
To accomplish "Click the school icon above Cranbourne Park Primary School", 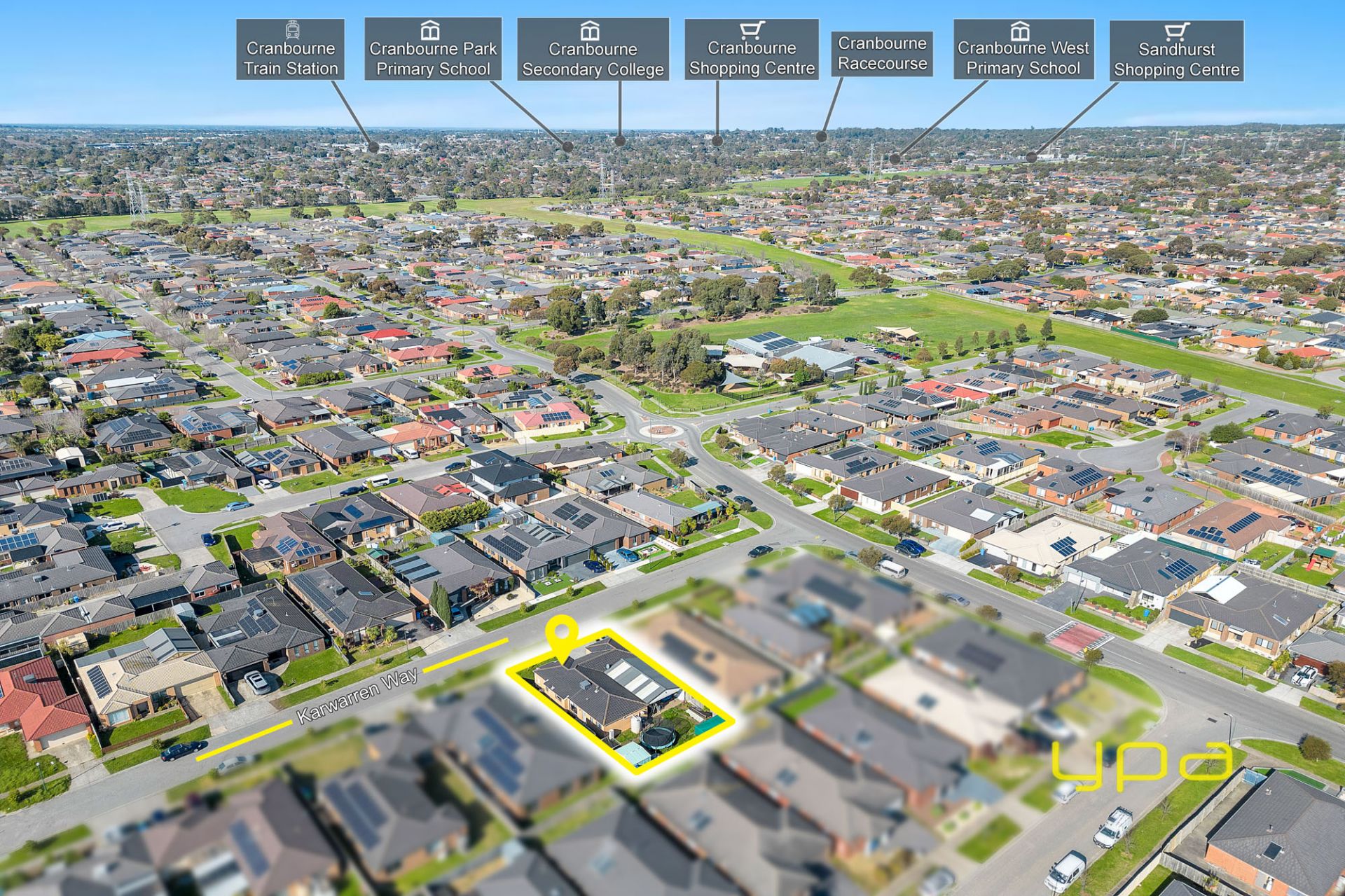I will click(x=430, y=31).
